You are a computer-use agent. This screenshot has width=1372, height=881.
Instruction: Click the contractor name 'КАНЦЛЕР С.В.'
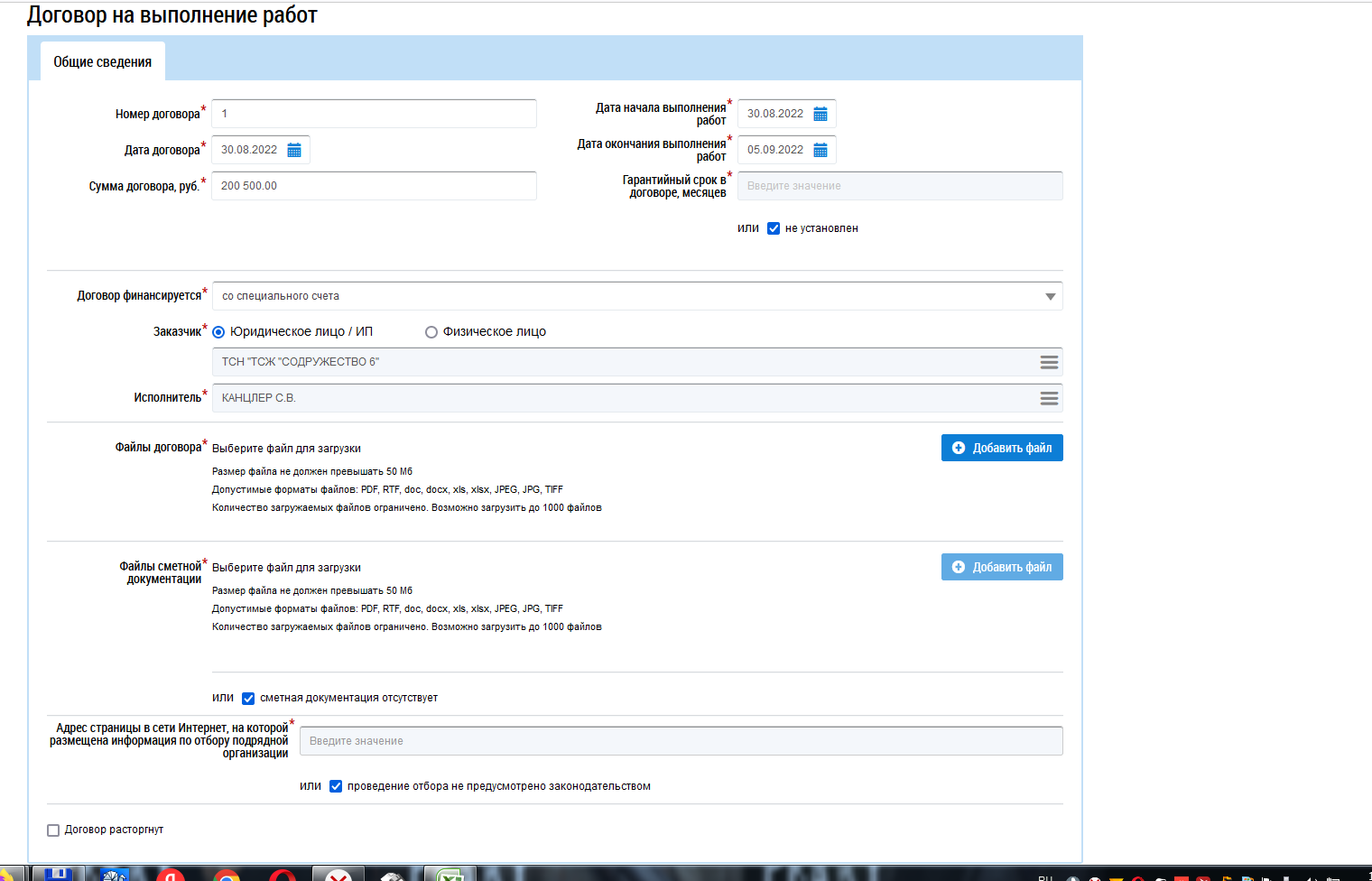259,398
